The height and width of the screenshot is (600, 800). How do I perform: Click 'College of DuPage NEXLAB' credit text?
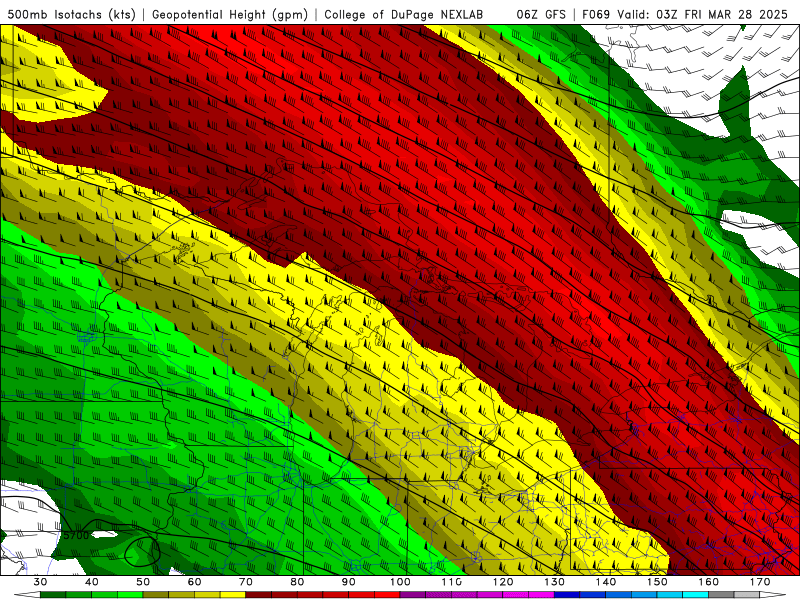(x=404, y=14)
